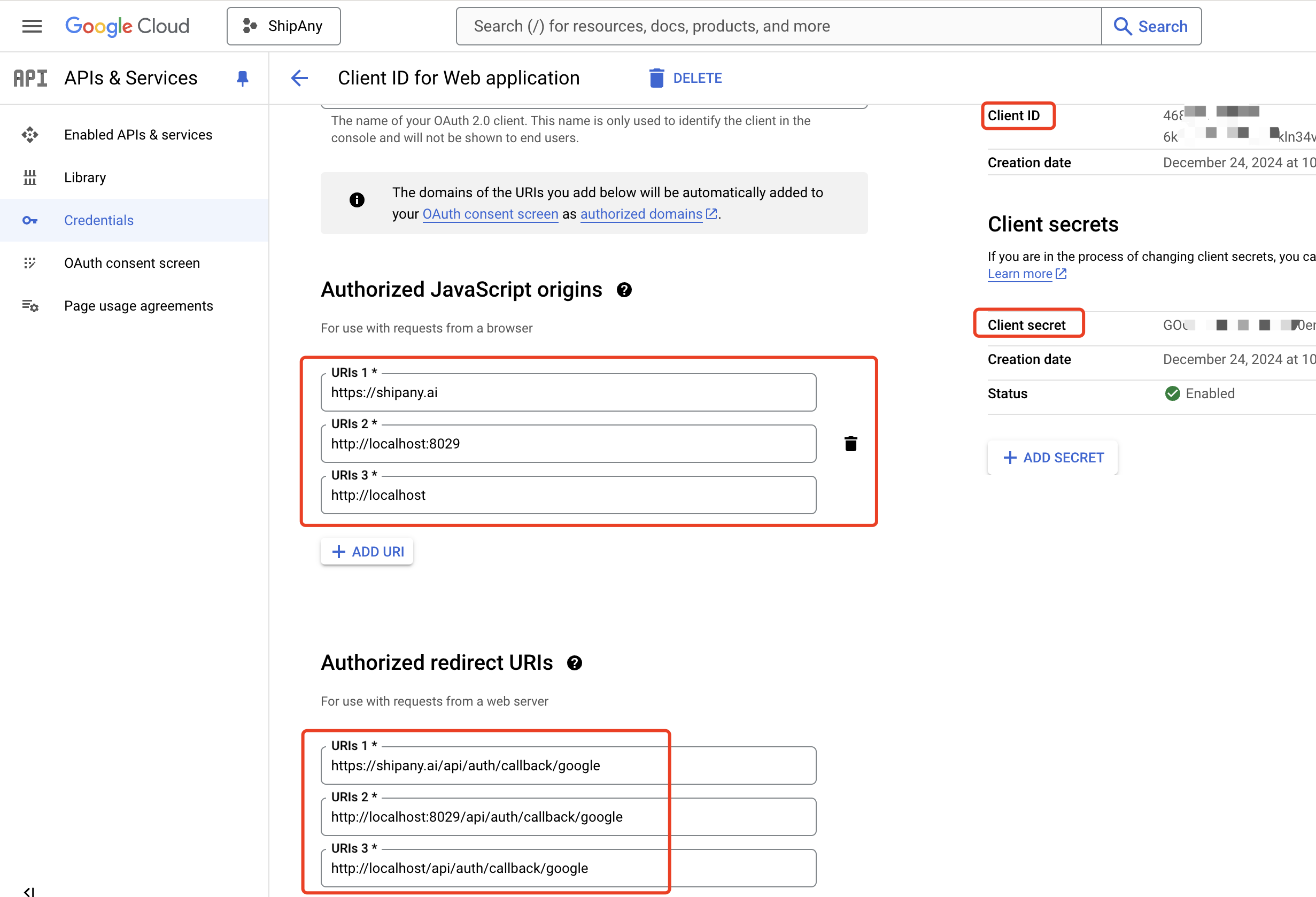Focus the resources search field
Screen dimensions: 1316x897
779,26
